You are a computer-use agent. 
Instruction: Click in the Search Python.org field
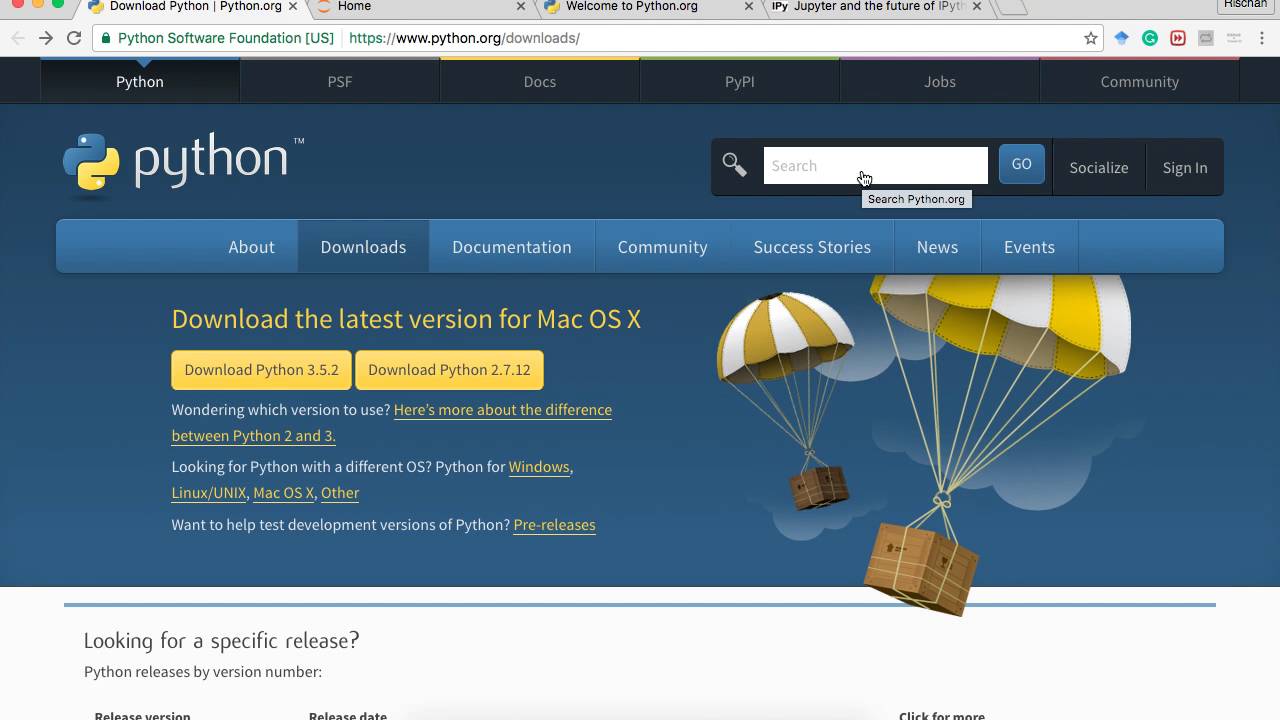(876, 165)
